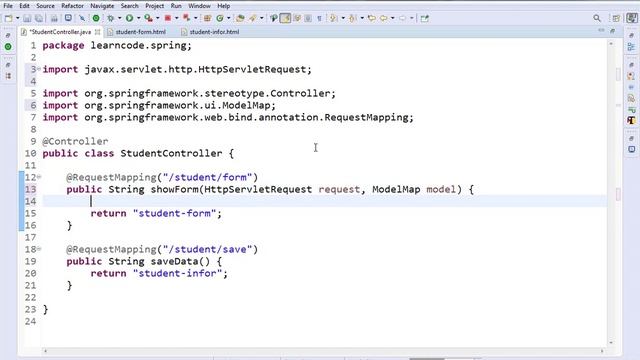Collapse saveData method fold at line 18
The image size is (640, 360).
tap(39, 248)
